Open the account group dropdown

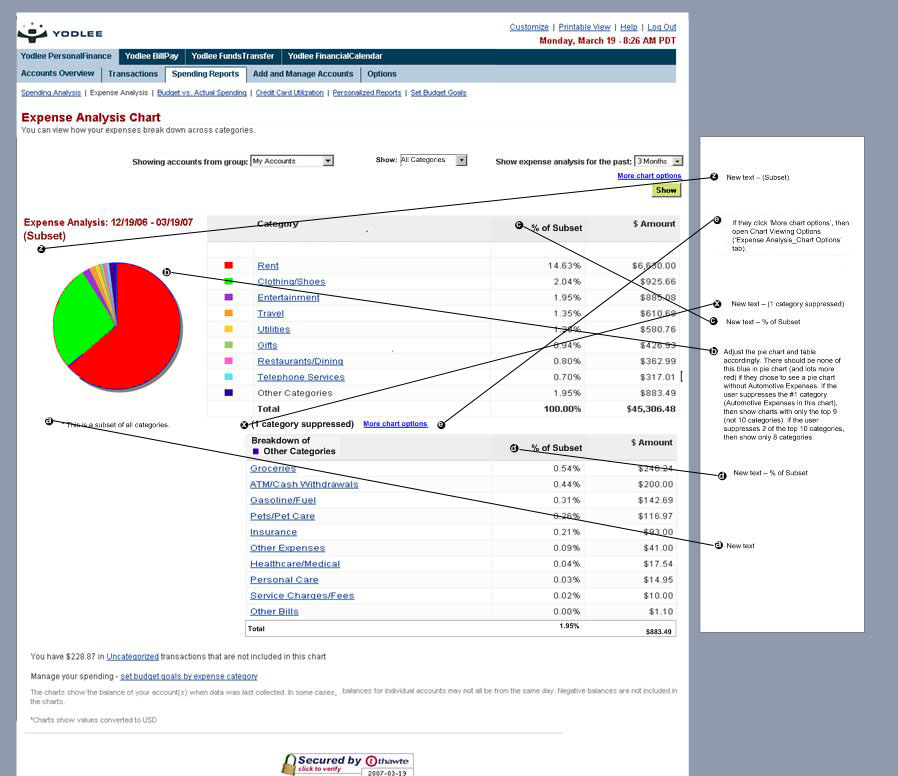point(292,161)
